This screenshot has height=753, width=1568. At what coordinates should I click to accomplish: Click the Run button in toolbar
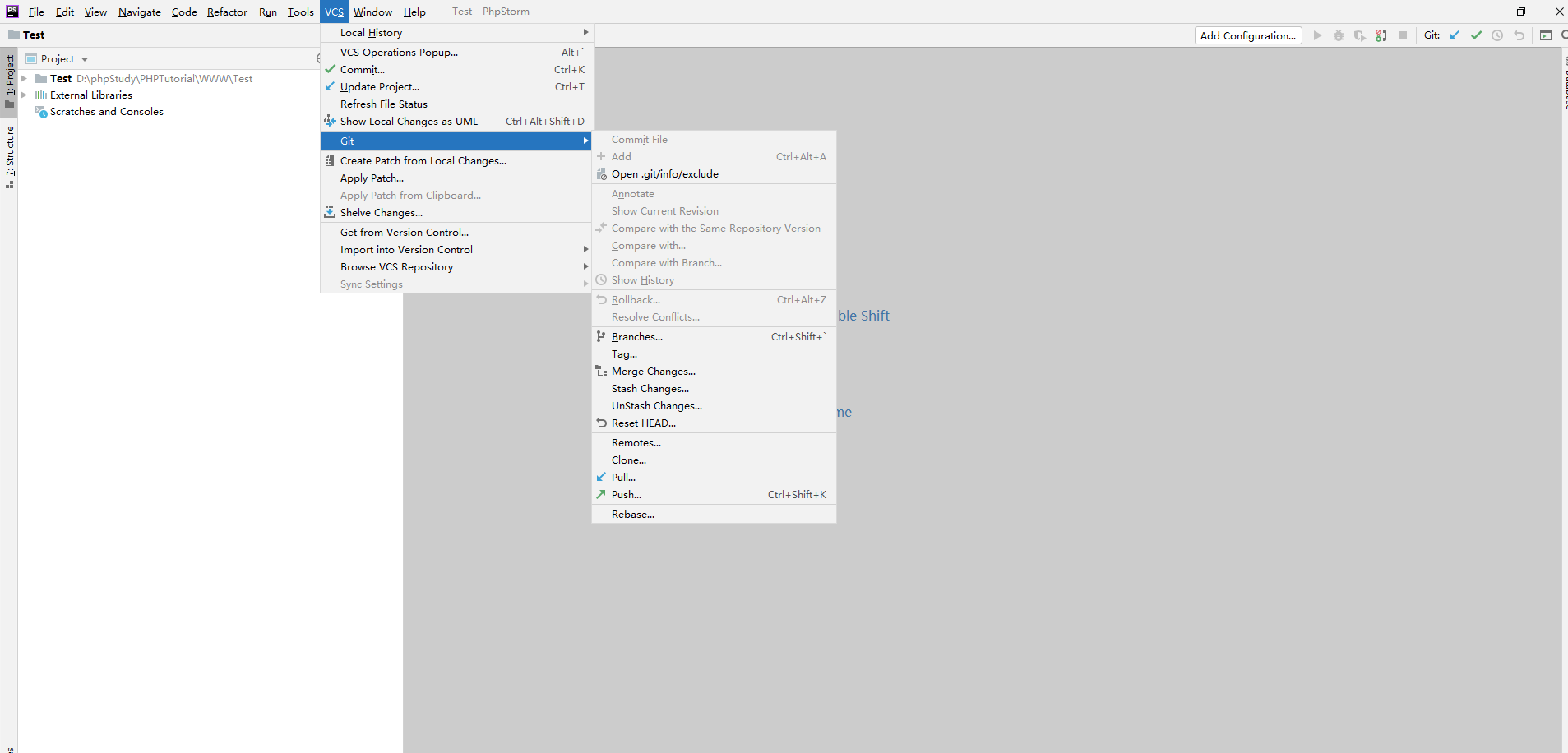point(1317,35)
